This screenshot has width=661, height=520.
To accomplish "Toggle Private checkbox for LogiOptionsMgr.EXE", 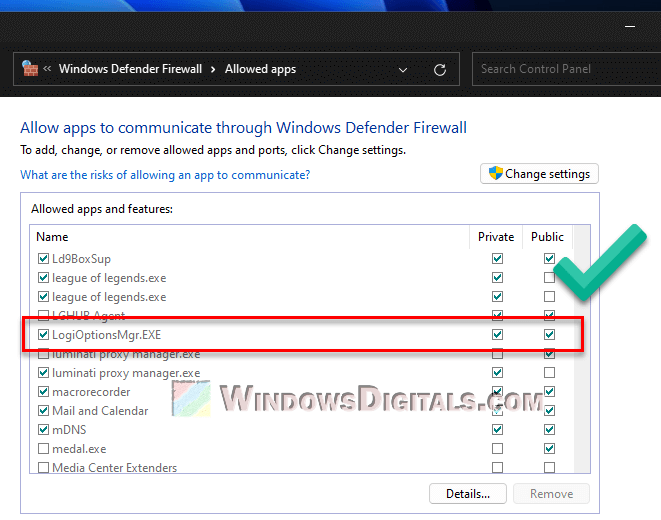I will pyautogui.click(x=497, y=335).
